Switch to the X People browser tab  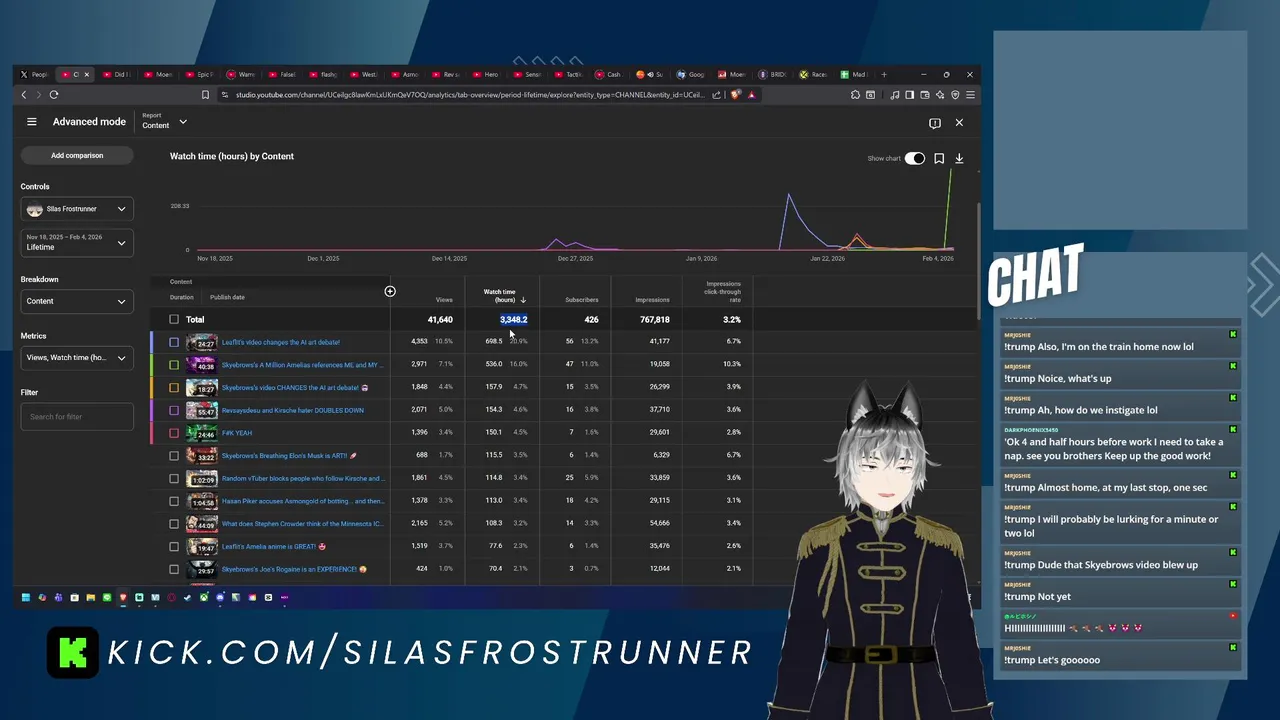(34, 74)
